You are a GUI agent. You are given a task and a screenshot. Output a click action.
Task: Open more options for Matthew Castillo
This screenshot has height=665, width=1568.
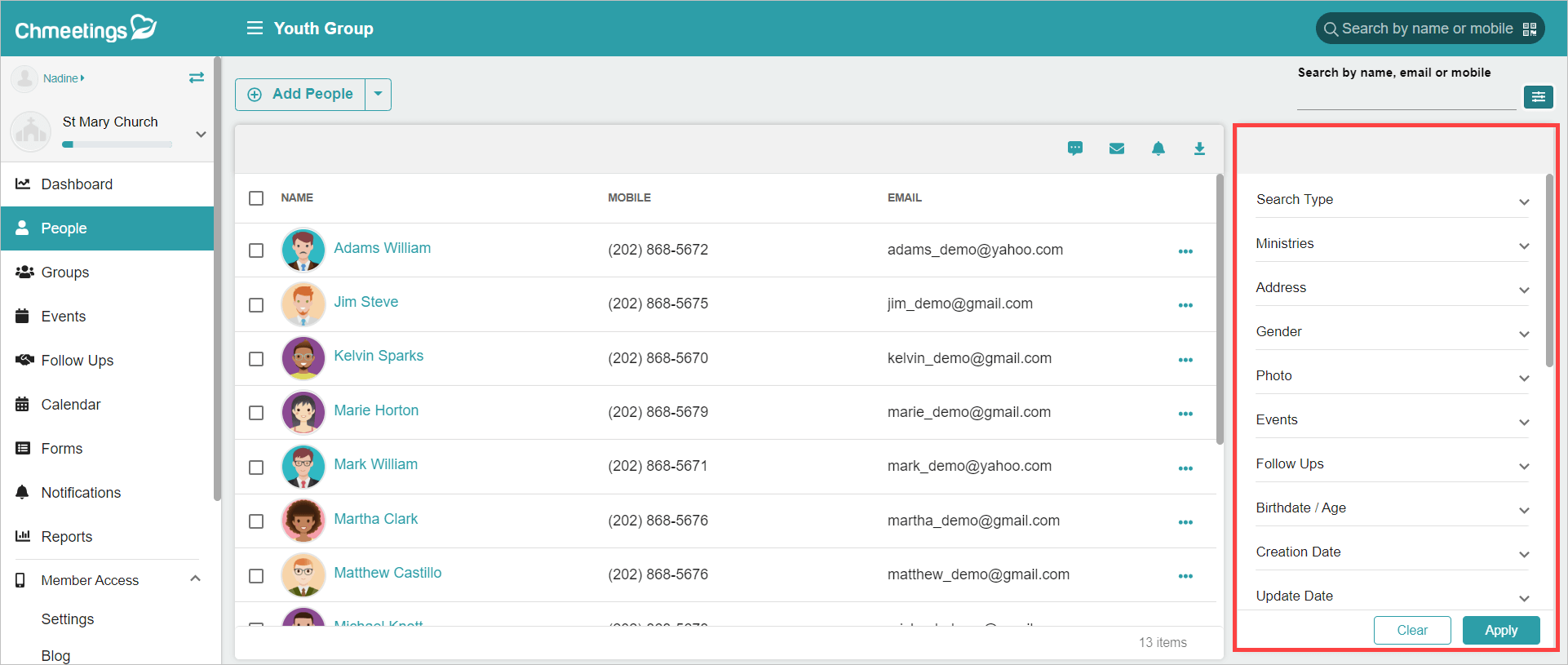1185,576
